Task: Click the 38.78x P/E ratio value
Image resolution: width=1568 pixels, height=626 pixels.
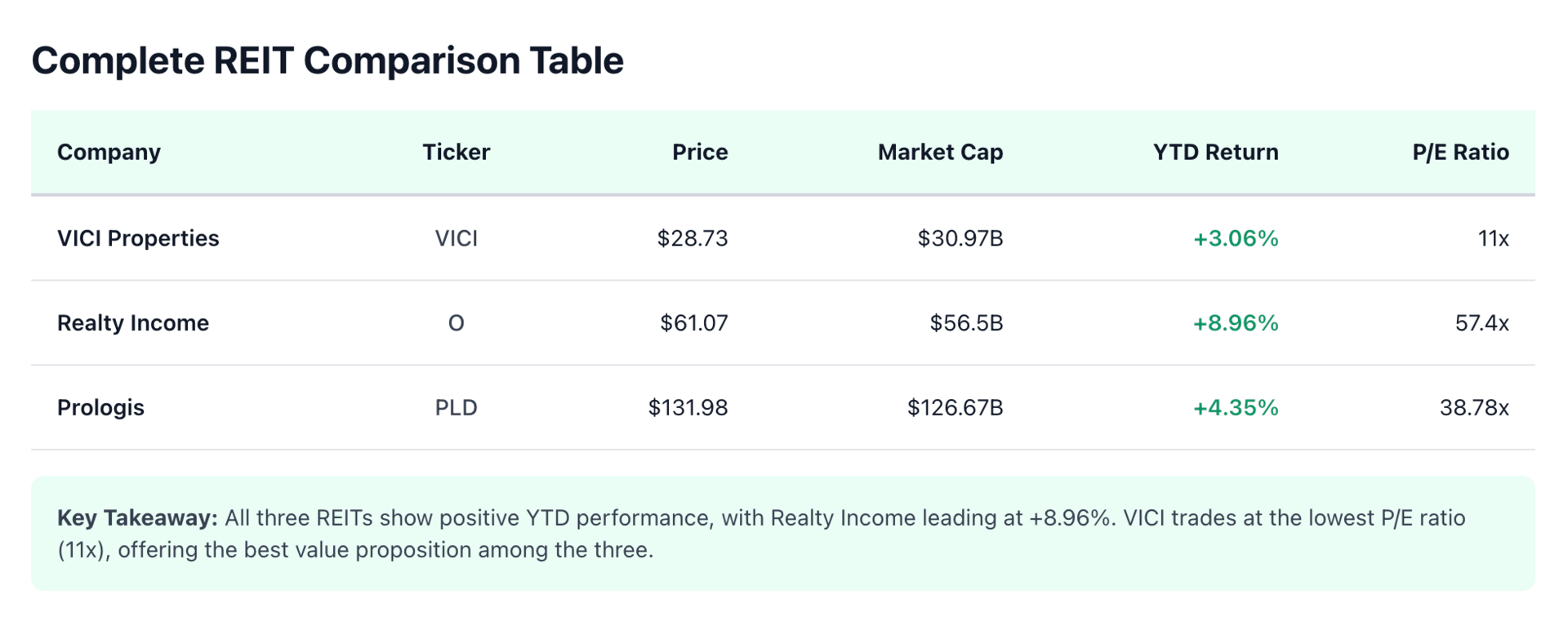Action: (x=1473, y=407)
